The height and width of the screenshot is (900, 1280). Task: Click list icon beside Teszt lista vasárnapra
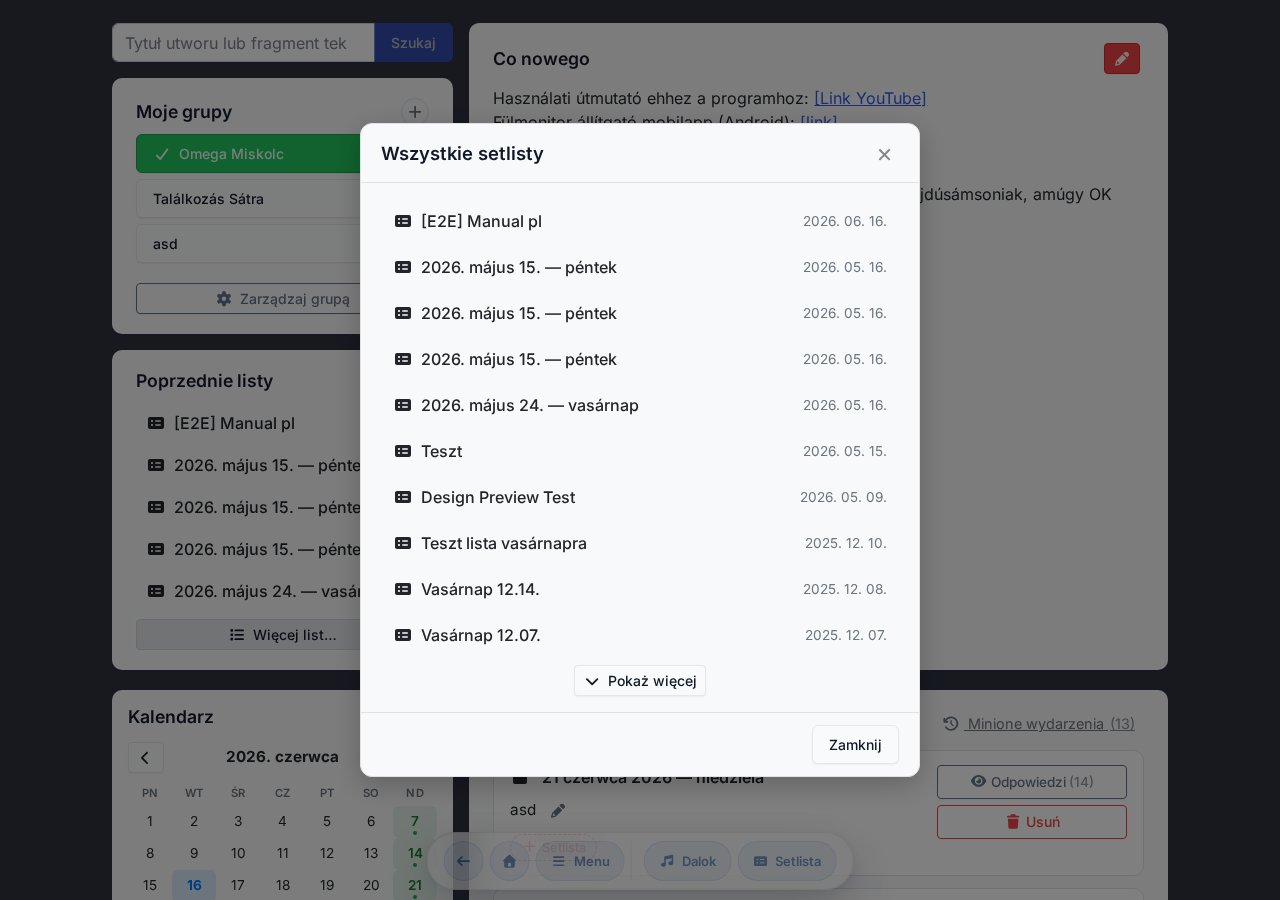[403, 543]
